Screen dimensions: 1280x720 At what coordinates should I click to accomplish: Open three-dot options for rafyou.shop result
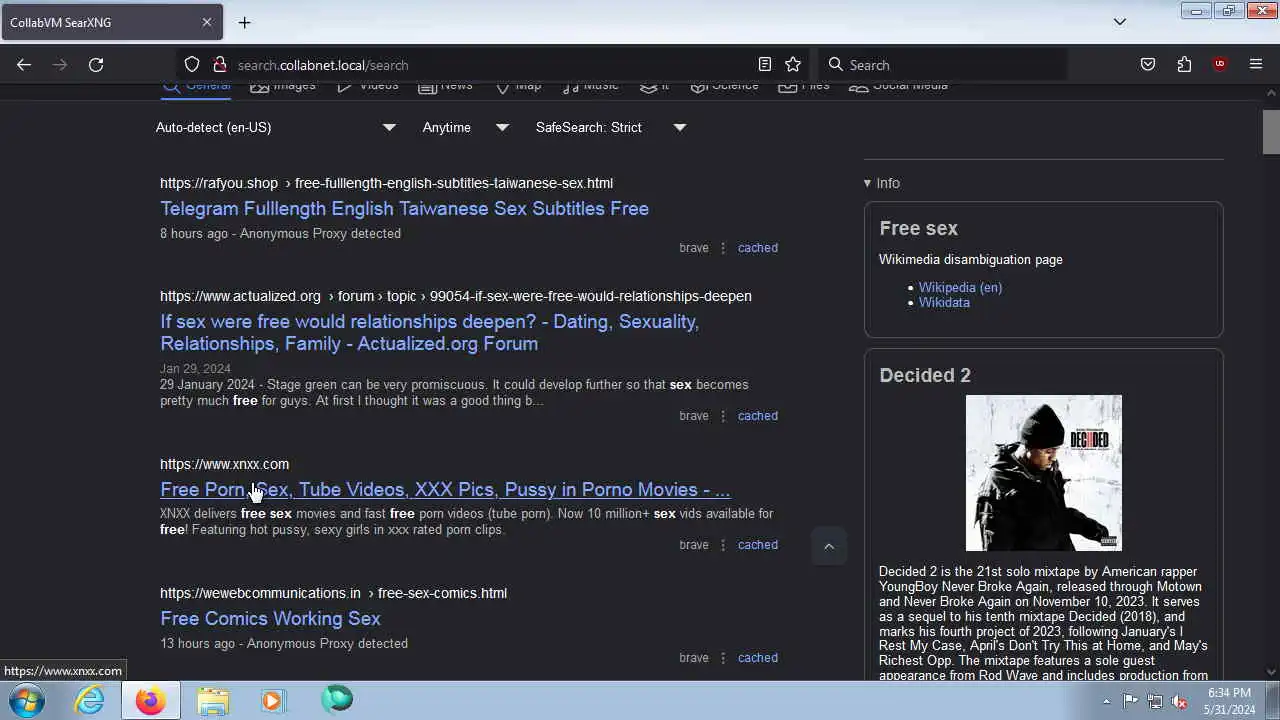723,248
